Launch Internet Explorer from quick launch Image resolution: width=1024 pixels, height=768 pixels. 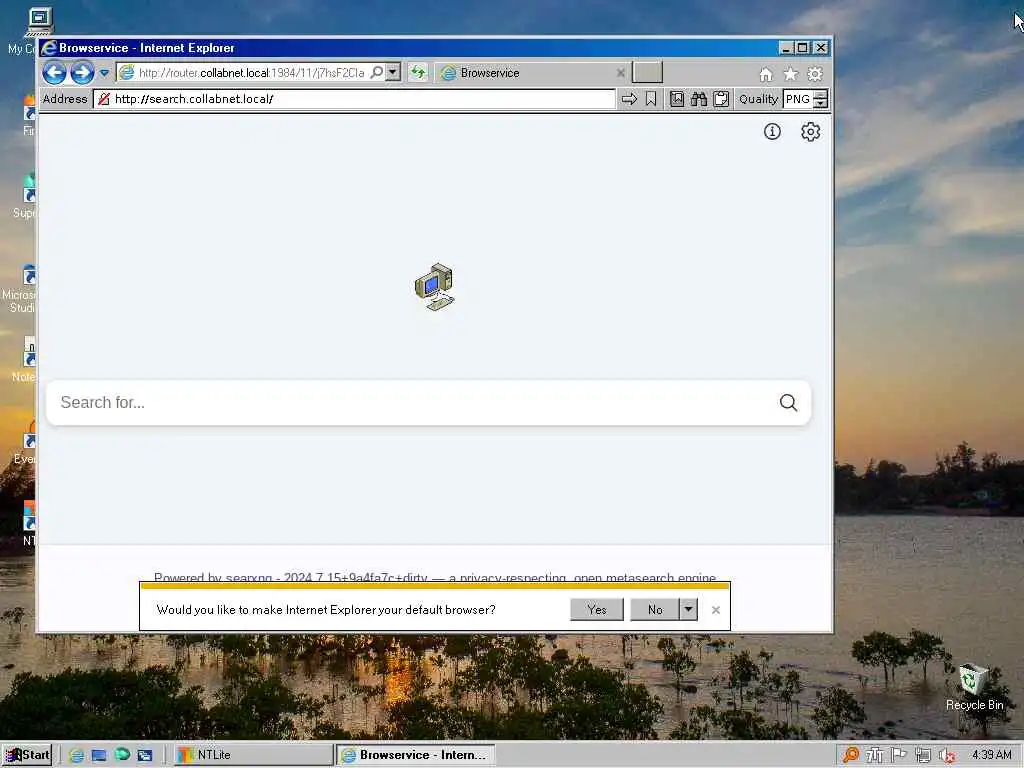(76, 756)
